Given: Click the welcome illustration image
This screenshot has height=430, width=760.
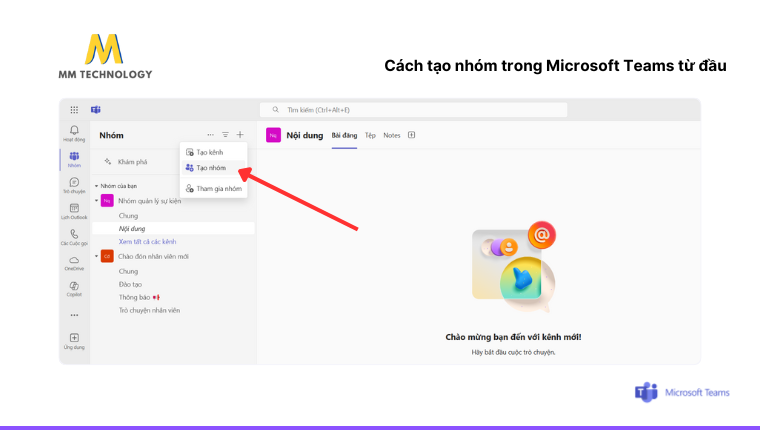Looking at the screenshot, I should tap(514, 266).
